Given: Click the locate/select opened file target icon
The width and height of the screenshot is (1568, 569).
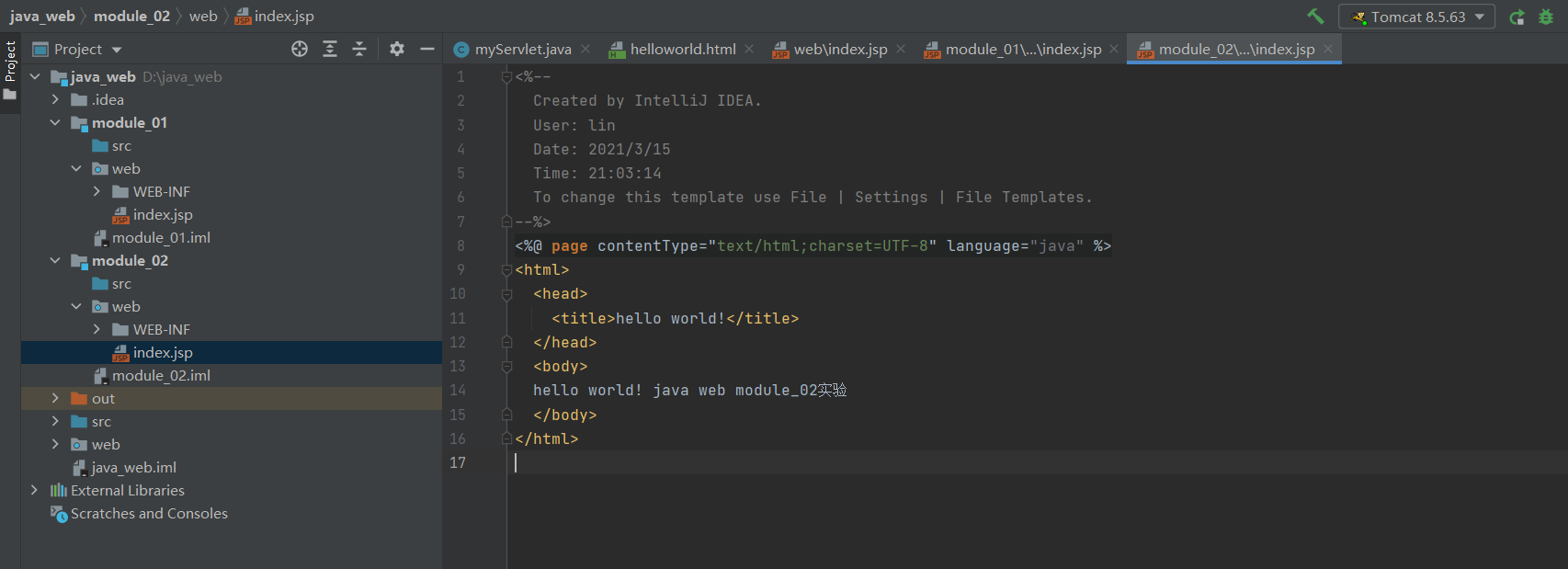Looking at the screenshot, I should pos(300,49).
